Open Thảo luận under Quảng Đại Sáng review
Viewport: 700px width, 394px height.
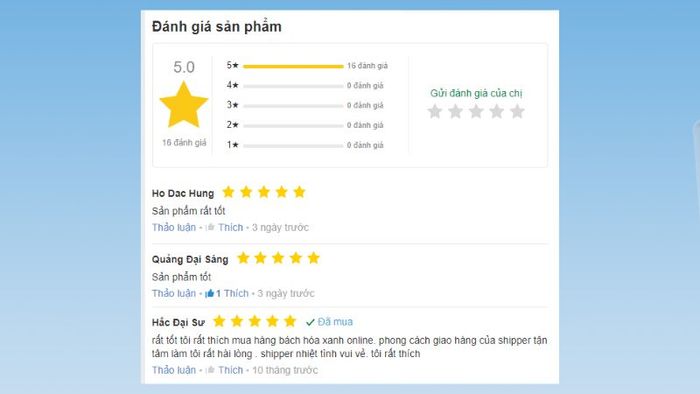(174, 294)
